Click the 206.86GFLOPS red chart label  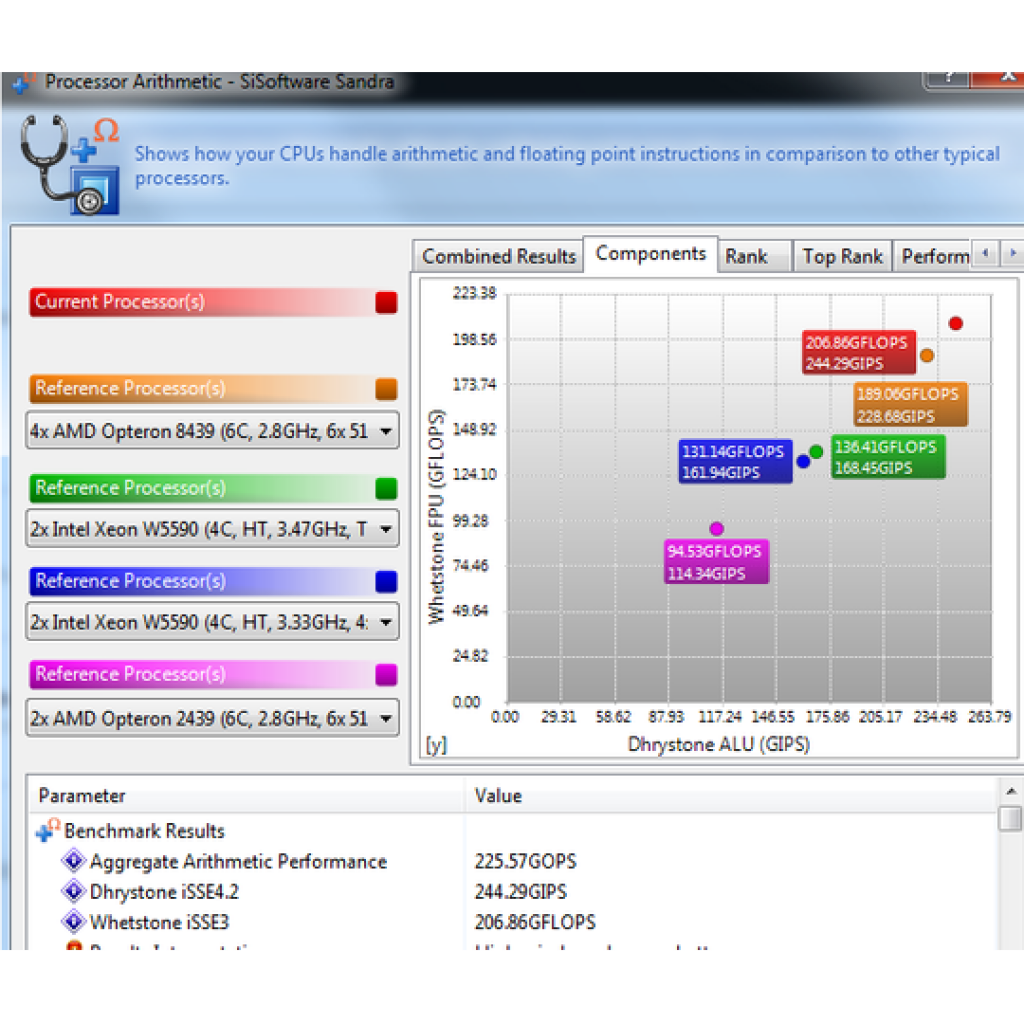(859, 353)
